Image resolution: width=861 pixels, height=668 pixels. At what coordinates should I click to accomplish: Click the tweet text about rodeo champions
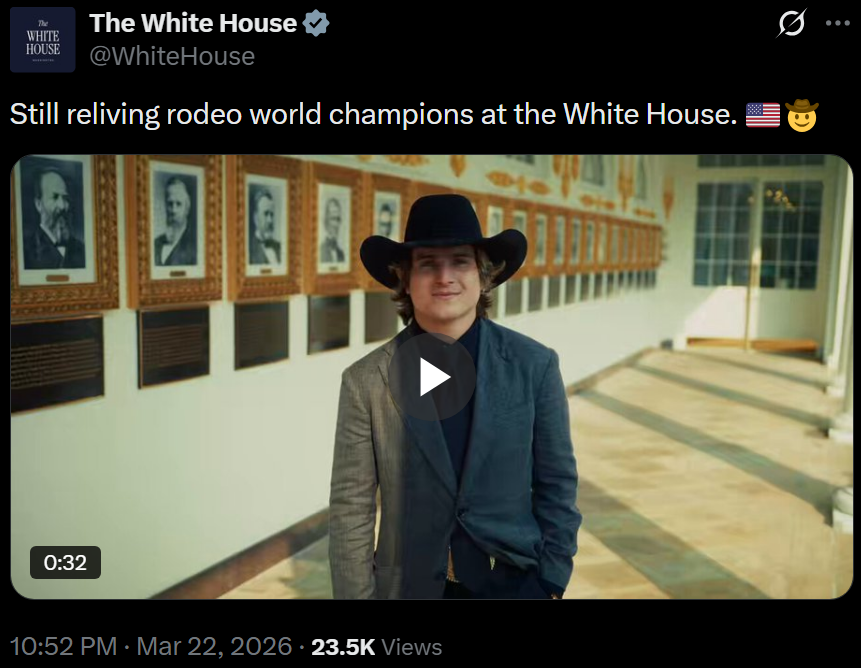(x=372, y=115)
